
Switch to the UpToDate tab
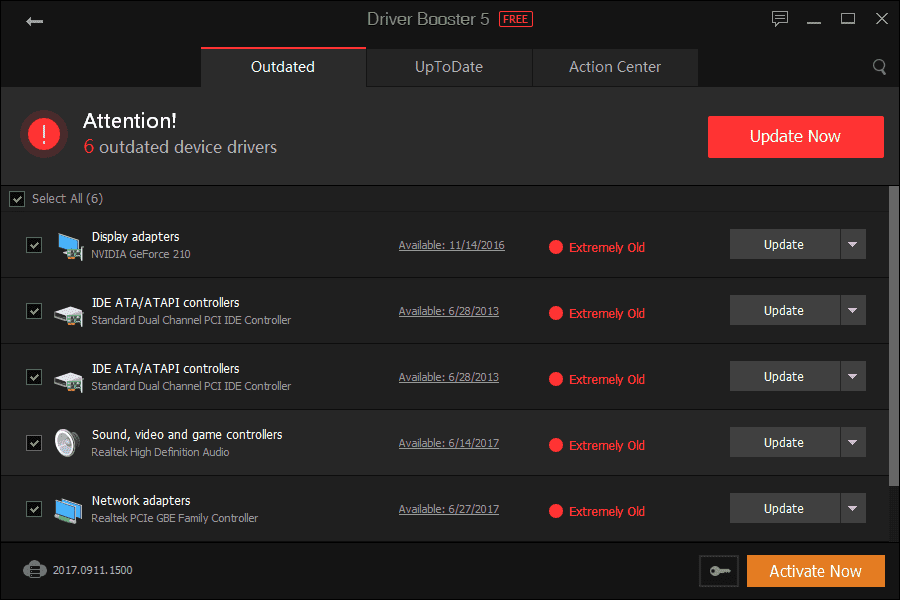(448, 67)
